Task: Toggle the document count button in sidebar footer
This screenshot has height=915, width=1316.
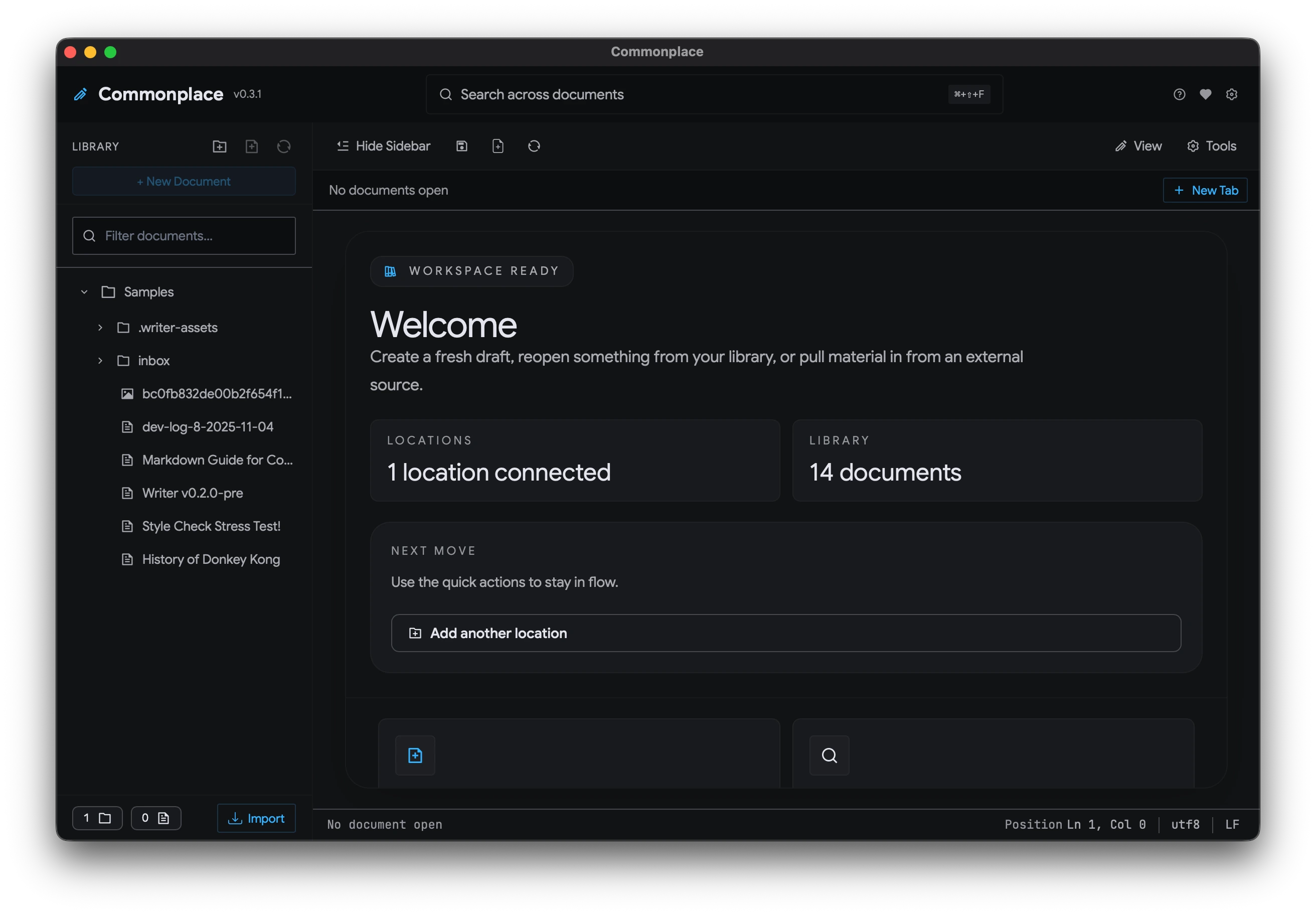Action: [x=156, y=818]
